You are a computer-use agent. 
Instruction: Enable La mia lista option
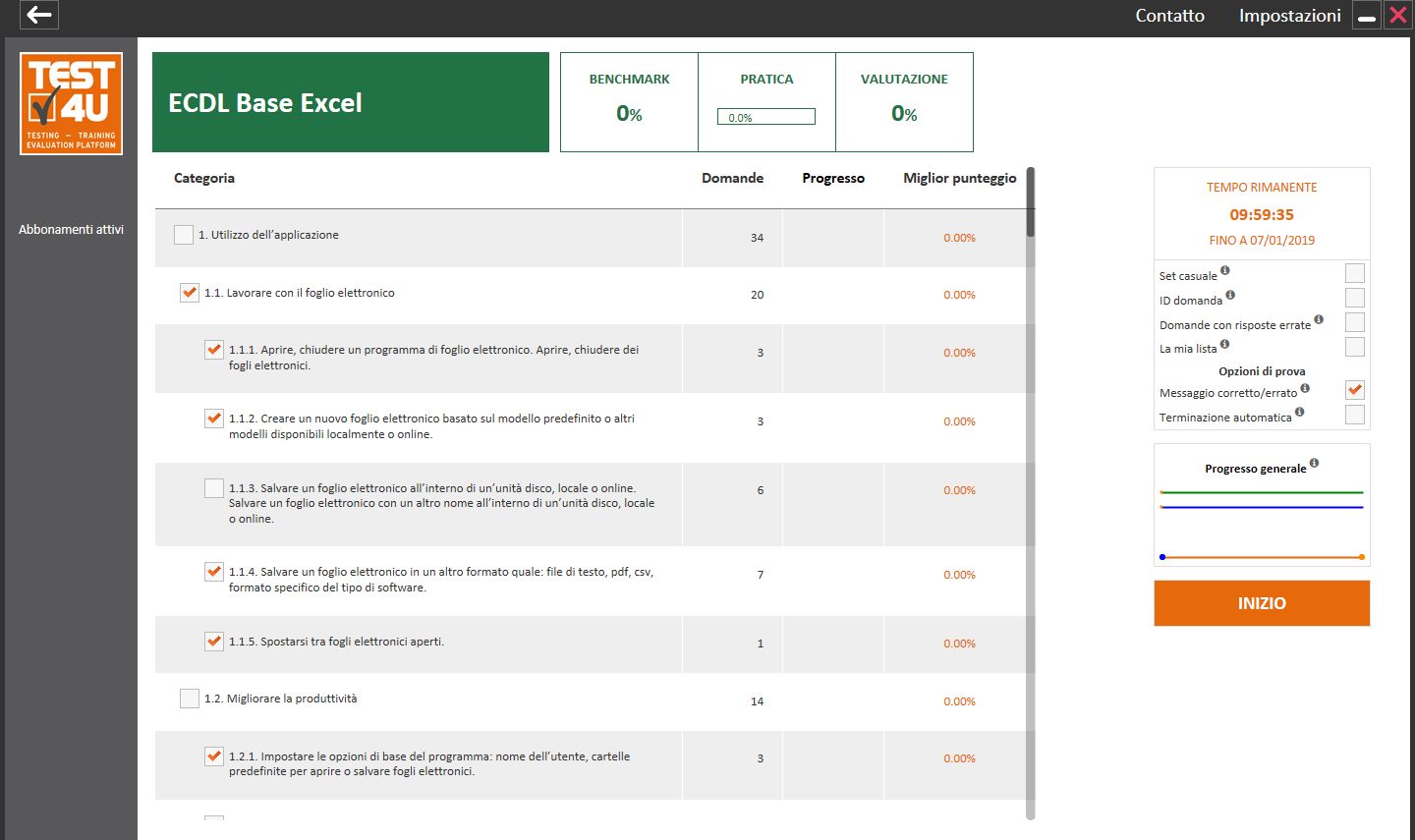[x=1355, y=347]
